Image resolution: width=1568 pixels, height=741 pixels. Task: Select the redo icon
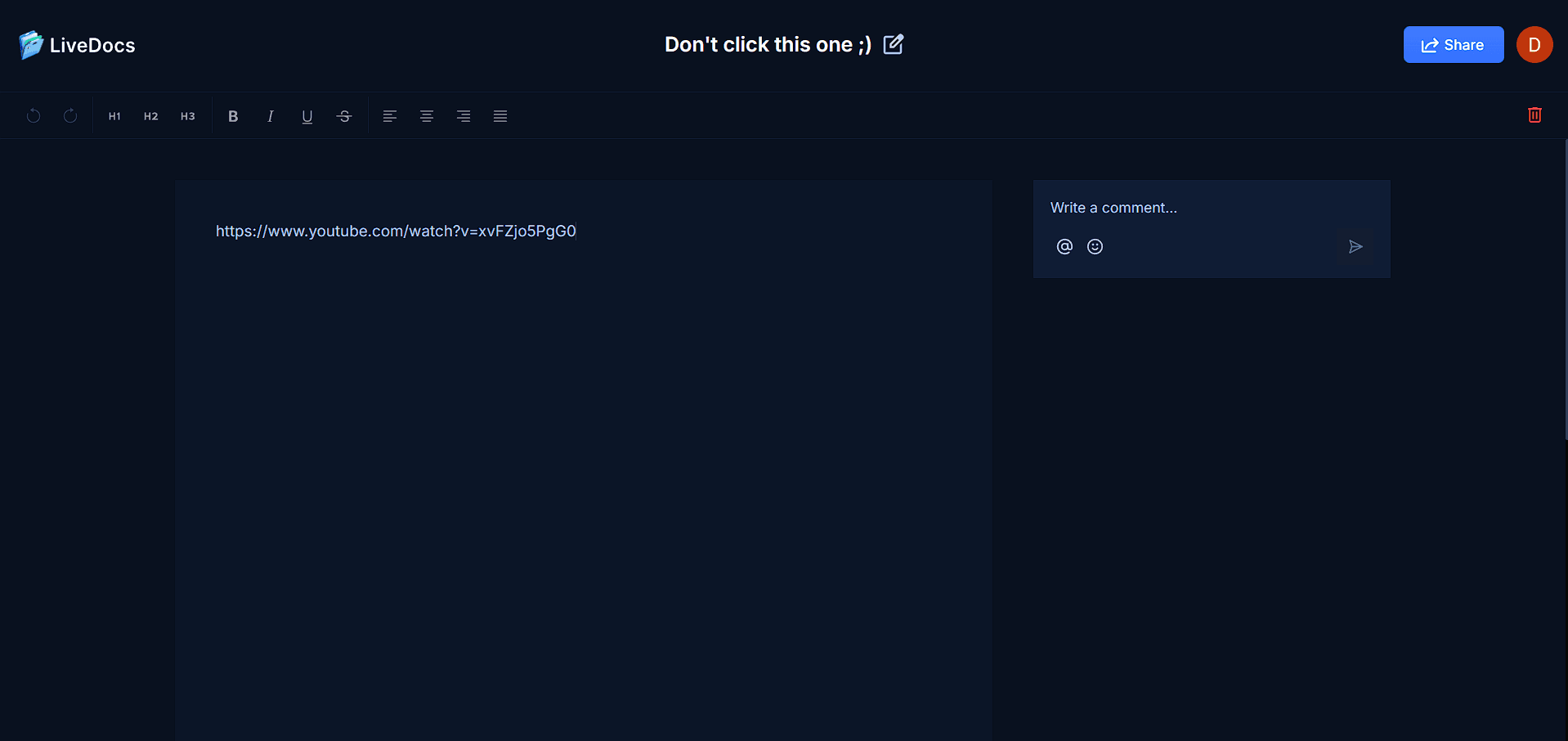[x=69, y=115]
